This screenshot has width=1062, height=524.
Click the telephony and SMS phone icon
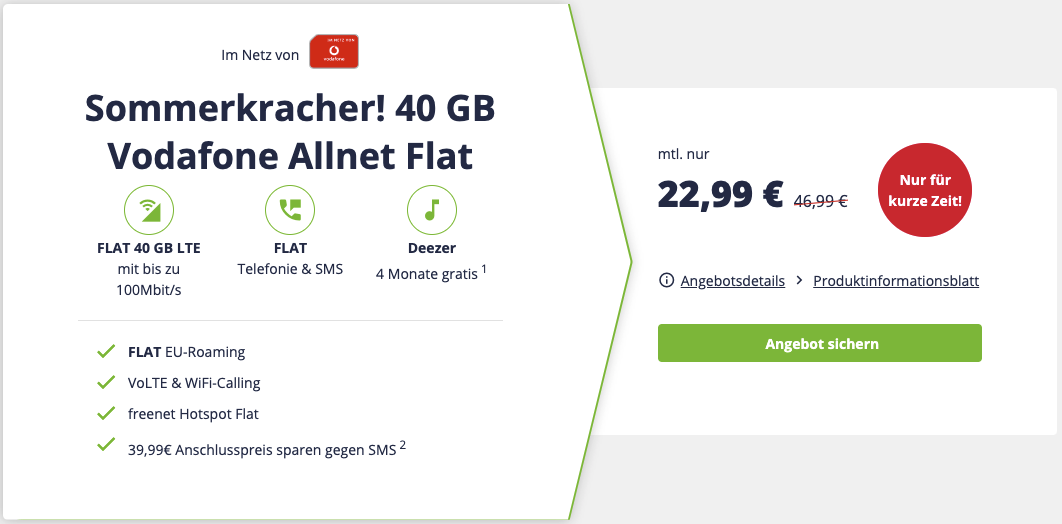point(290,210)
